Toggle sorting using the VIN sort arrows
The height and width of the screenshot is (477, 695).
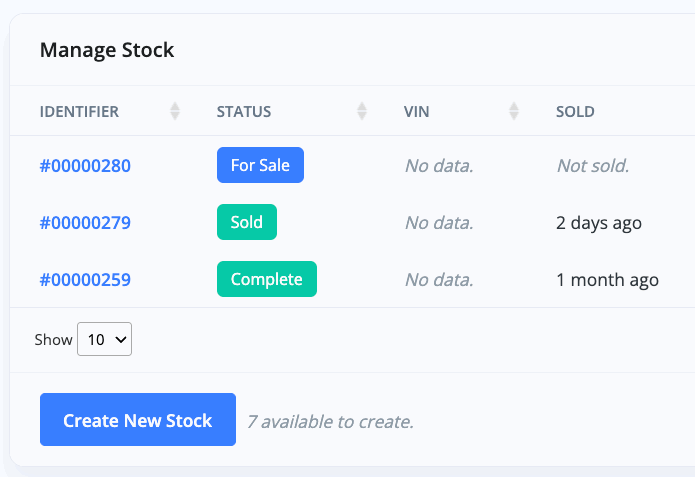tap(514, 111)
